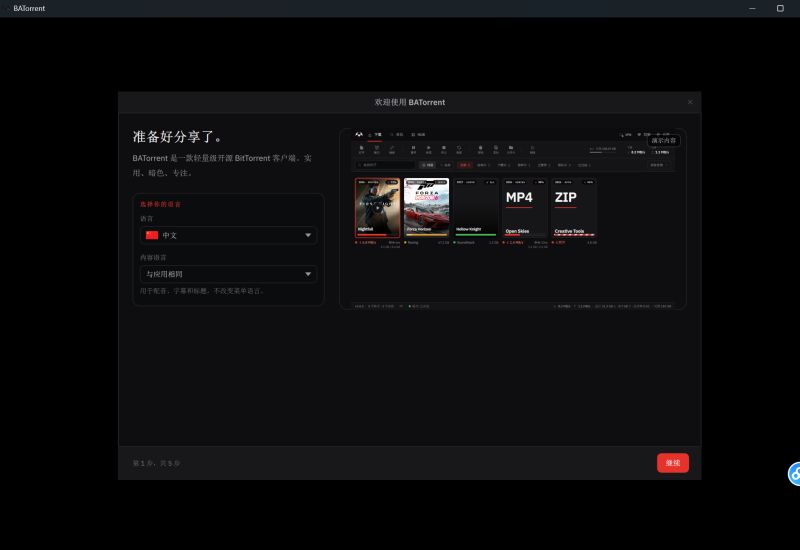Minimize the BATorrent window
This screenshot has width=800, height=550.
752,8
